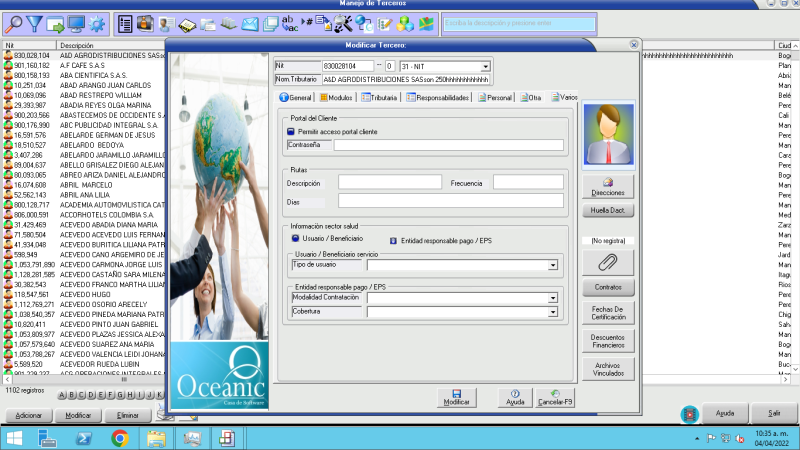800x450 pixels.
Task: Click the blue monitor toolbar icon
Action: (76, 24)
